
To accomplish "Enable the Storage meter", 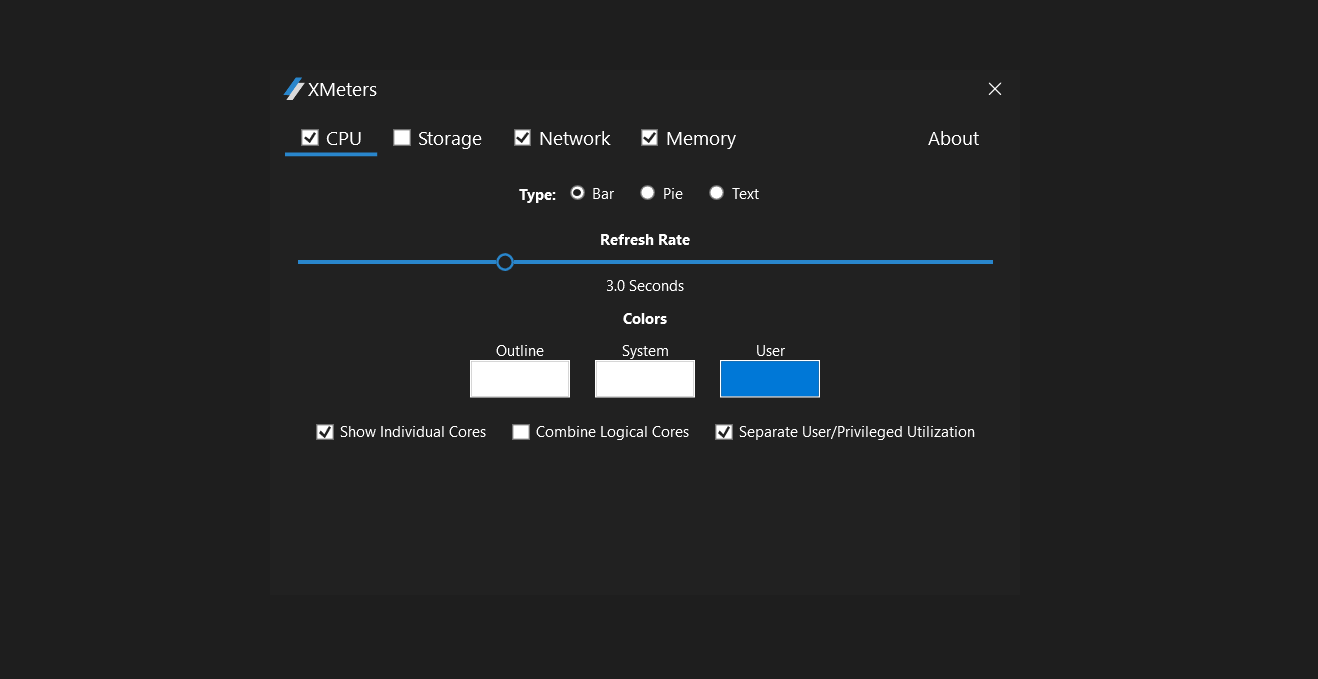I will click(x=402, y=137).
